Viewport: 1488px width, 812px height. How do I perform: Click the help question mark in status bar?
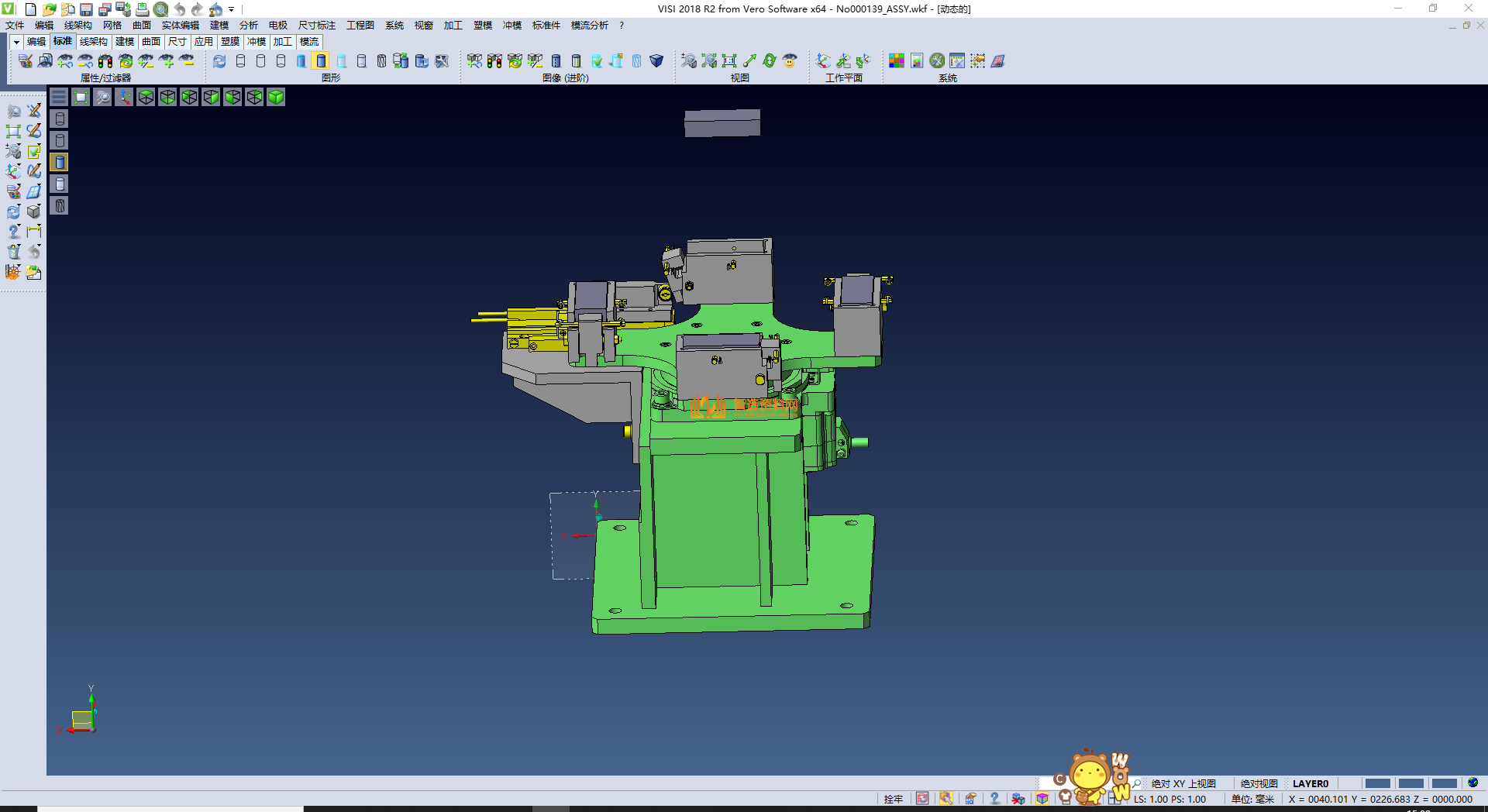[x=994, y=799]
